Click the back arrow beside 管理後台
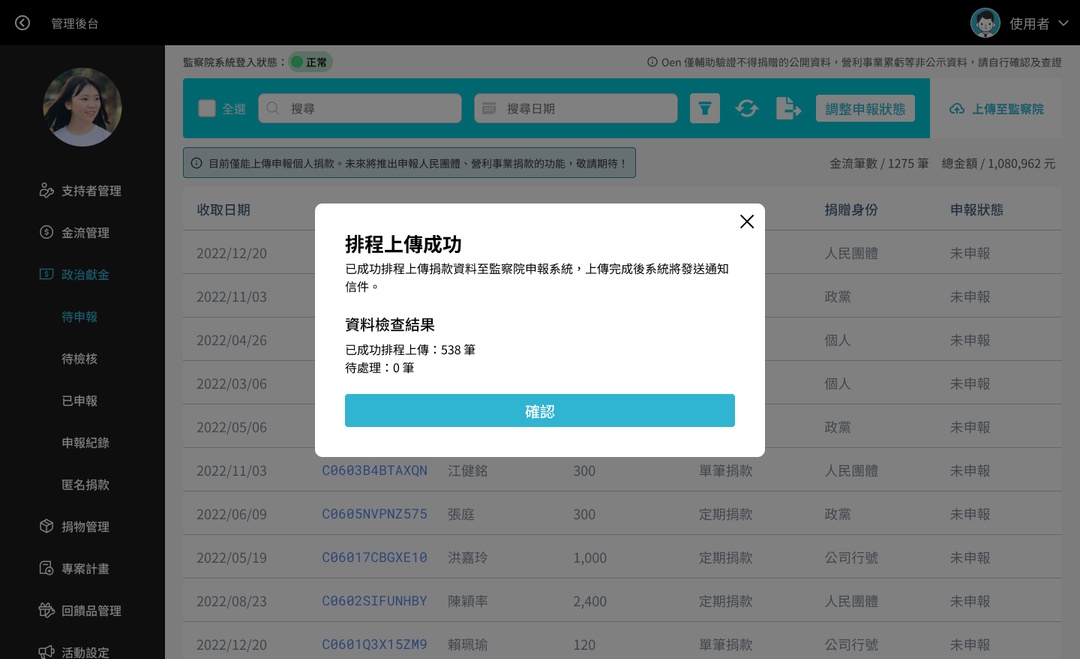The image size is (1080, 659). pyautogui.click(x=22, y=22)
